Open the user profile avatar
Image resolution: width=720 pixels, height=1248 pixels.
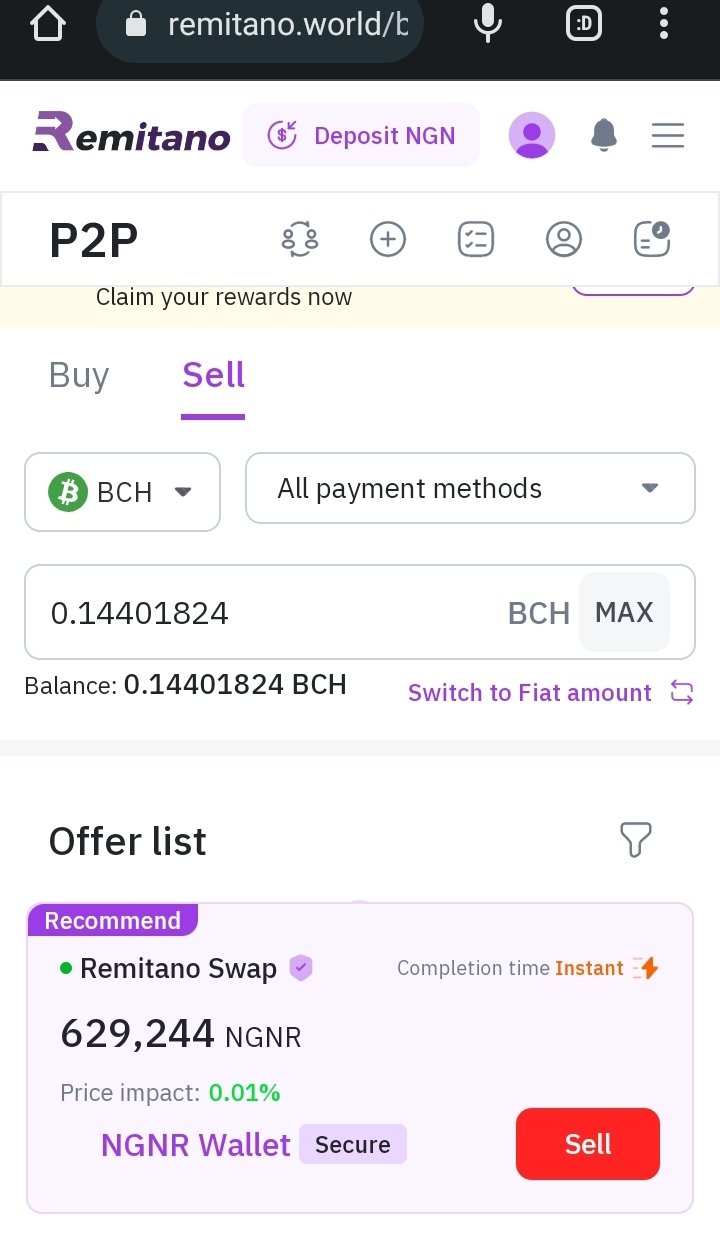coord(532,135)
